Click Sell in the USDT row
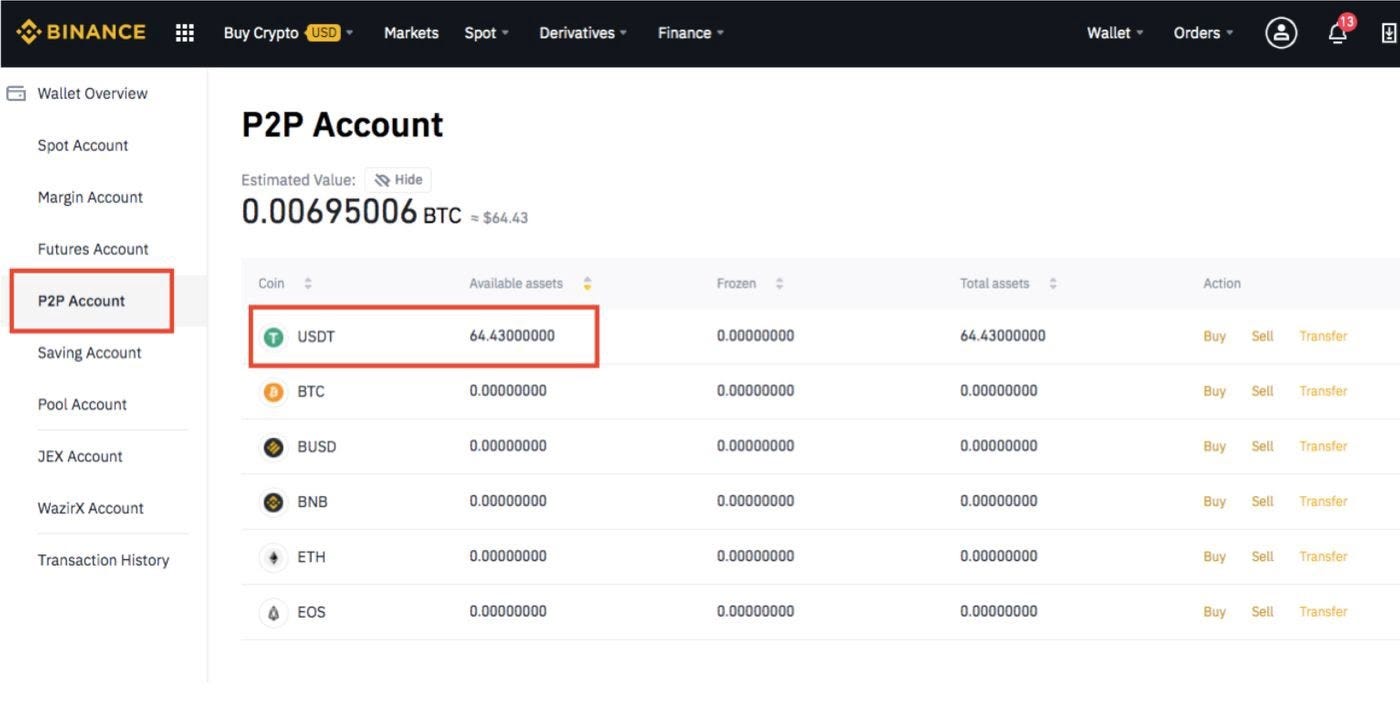Image resolution: width=1400 pixels, height=701 pixels. tap(1262, 337)
